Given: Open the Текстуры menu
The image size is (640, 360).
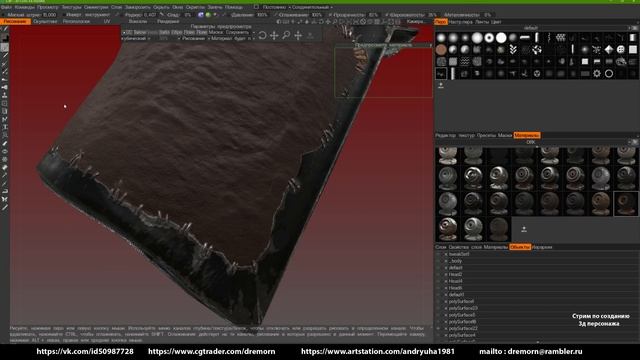Looking at the screenshot, I should [x=71, y=7].
